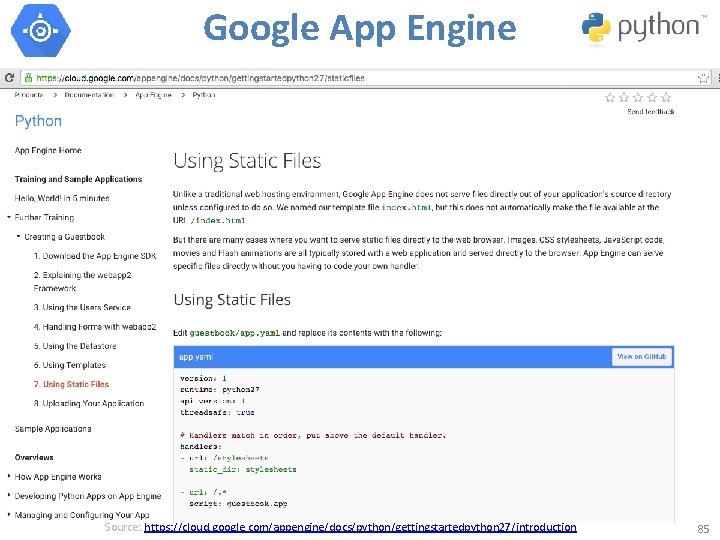Click the app.yaml code block title
The width and height of the screenshot is (720, 540).
(196, 357)
